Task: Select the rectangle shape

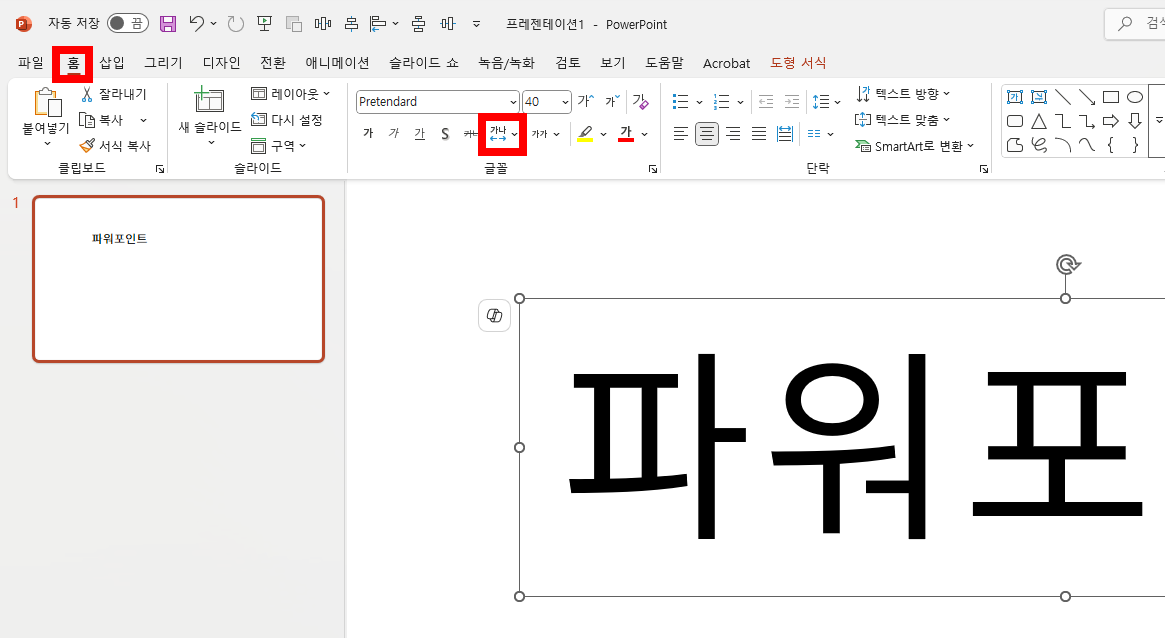Action: 1111,97
